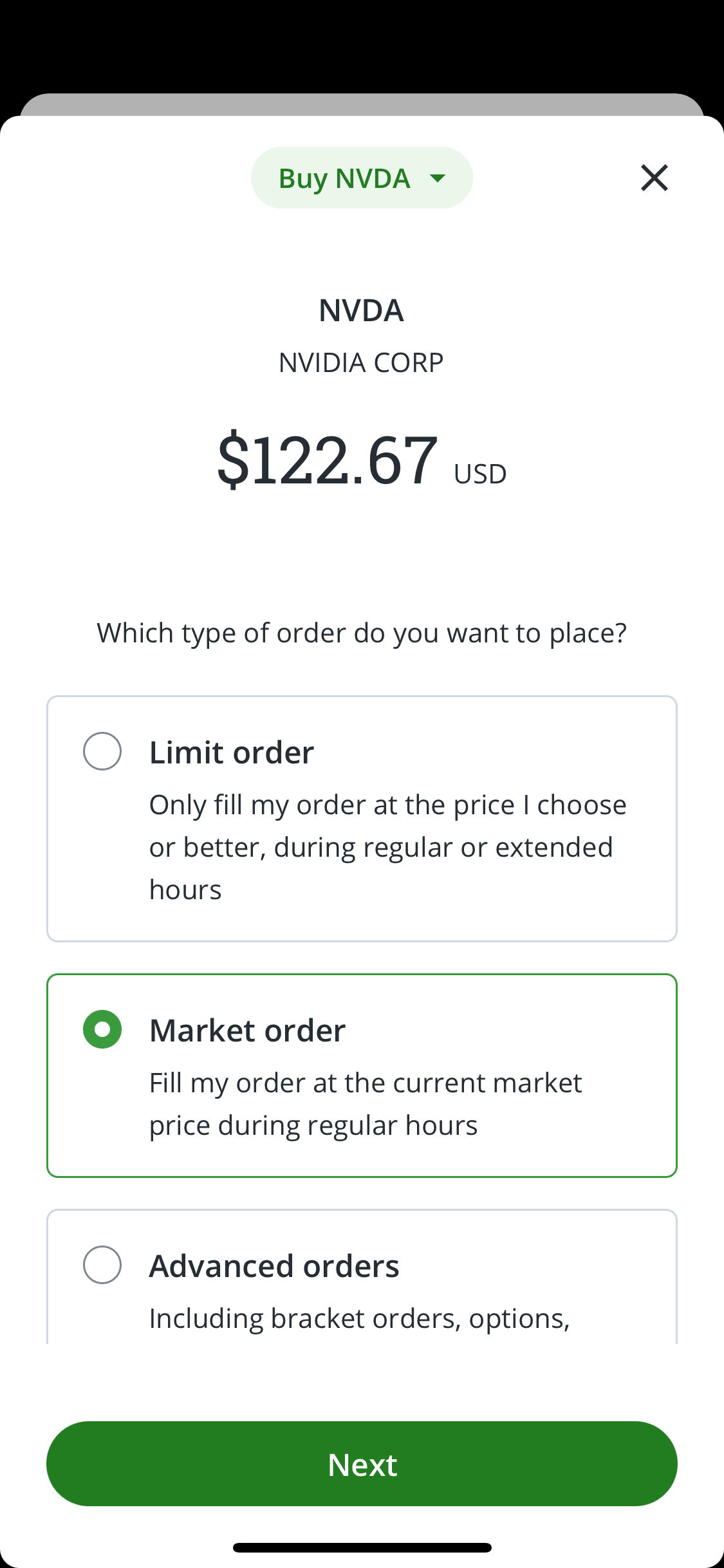Tap the $122.67 price display
724x1568 pixels.
[x=328, y=460]
